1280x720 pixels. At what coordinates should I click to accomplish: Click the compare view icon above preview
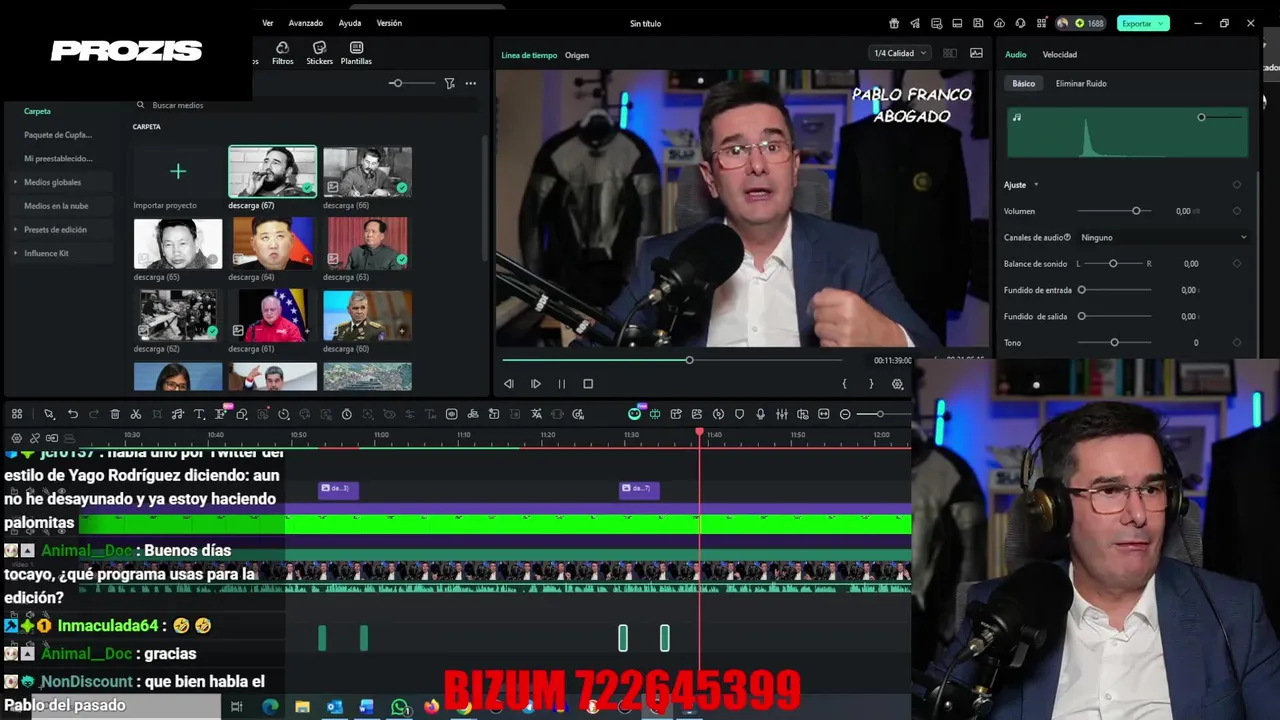coord(949,53)
